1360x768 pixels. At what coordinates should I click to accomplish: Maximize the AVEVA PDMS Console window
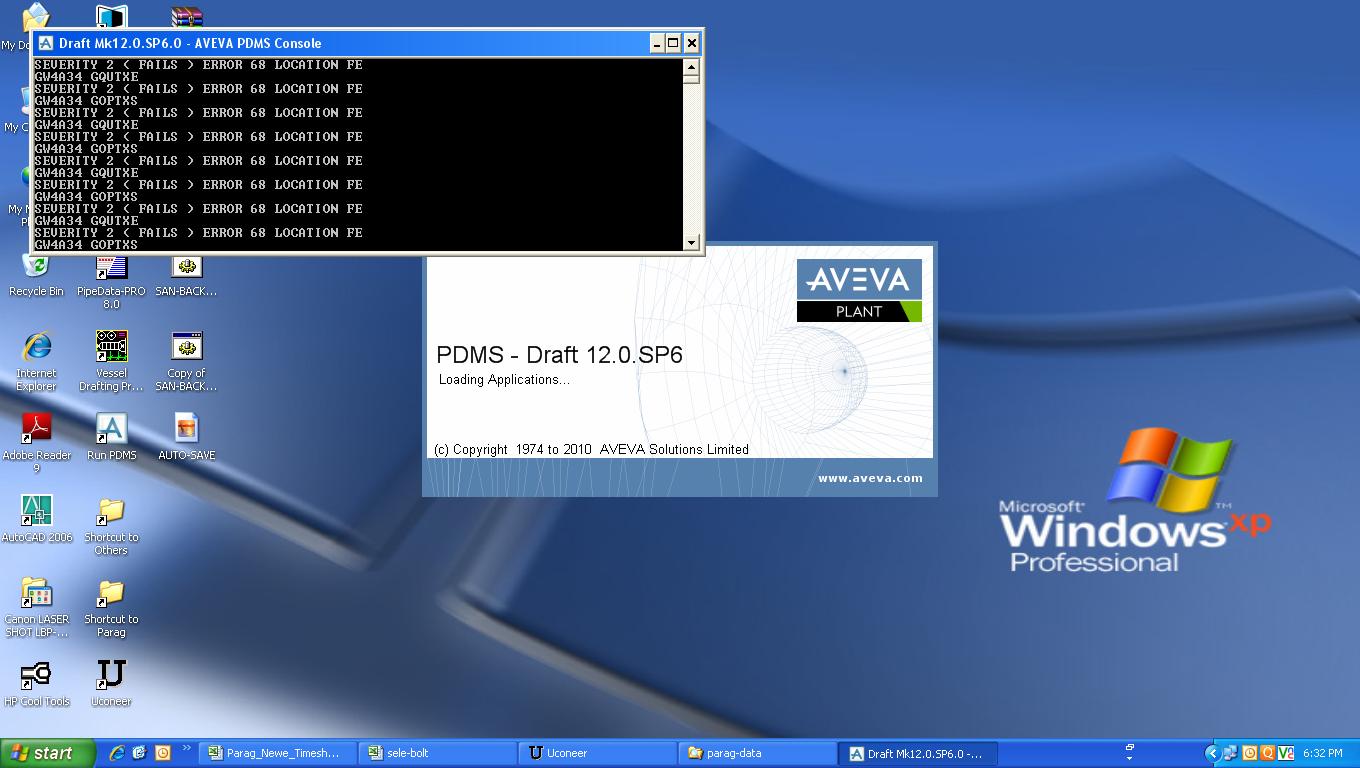[x=673, y=43]
